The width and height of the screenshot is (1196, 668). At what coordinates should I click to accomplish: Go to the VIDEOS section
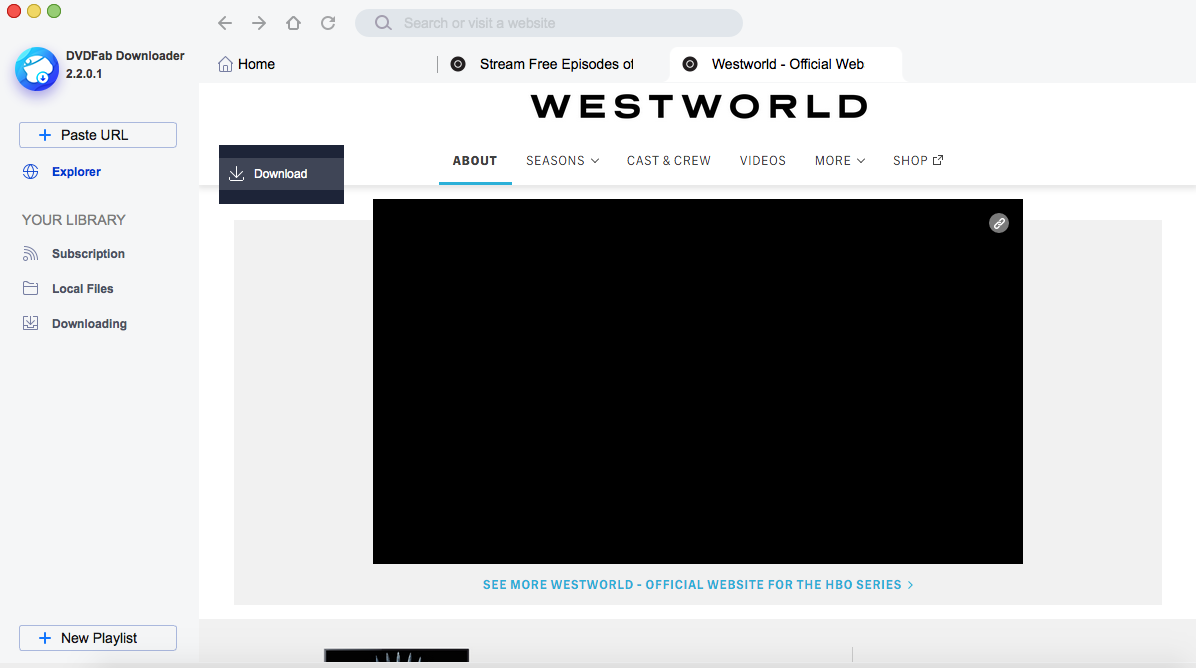coord(763,161)
